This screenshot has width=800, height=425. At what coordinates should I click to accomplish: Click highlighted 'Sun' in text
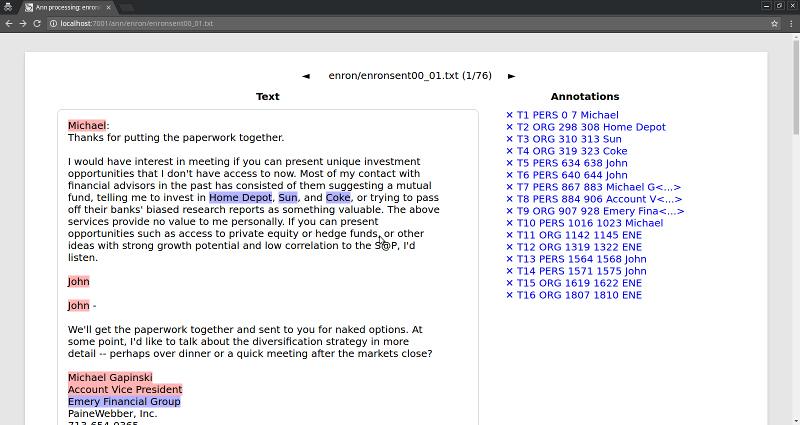288,197
